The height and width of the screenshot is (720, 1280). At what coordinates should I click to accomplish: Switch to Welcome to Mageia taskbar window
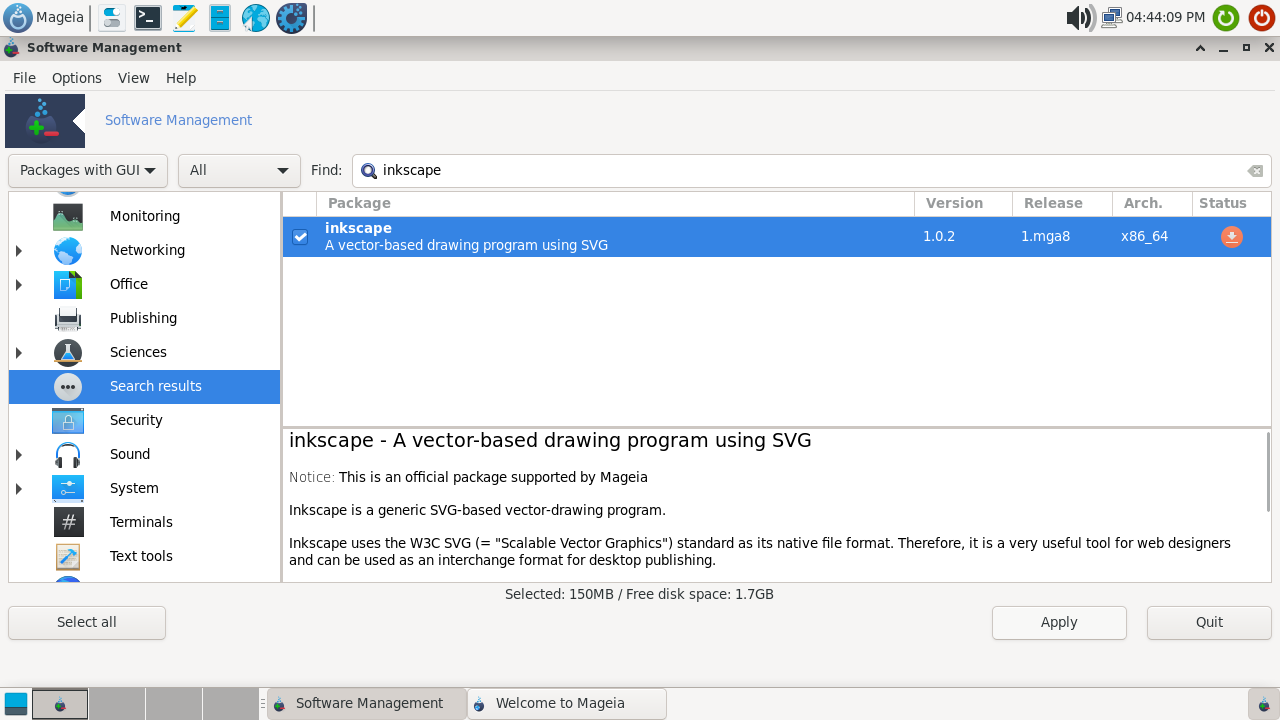click(566, 704)
